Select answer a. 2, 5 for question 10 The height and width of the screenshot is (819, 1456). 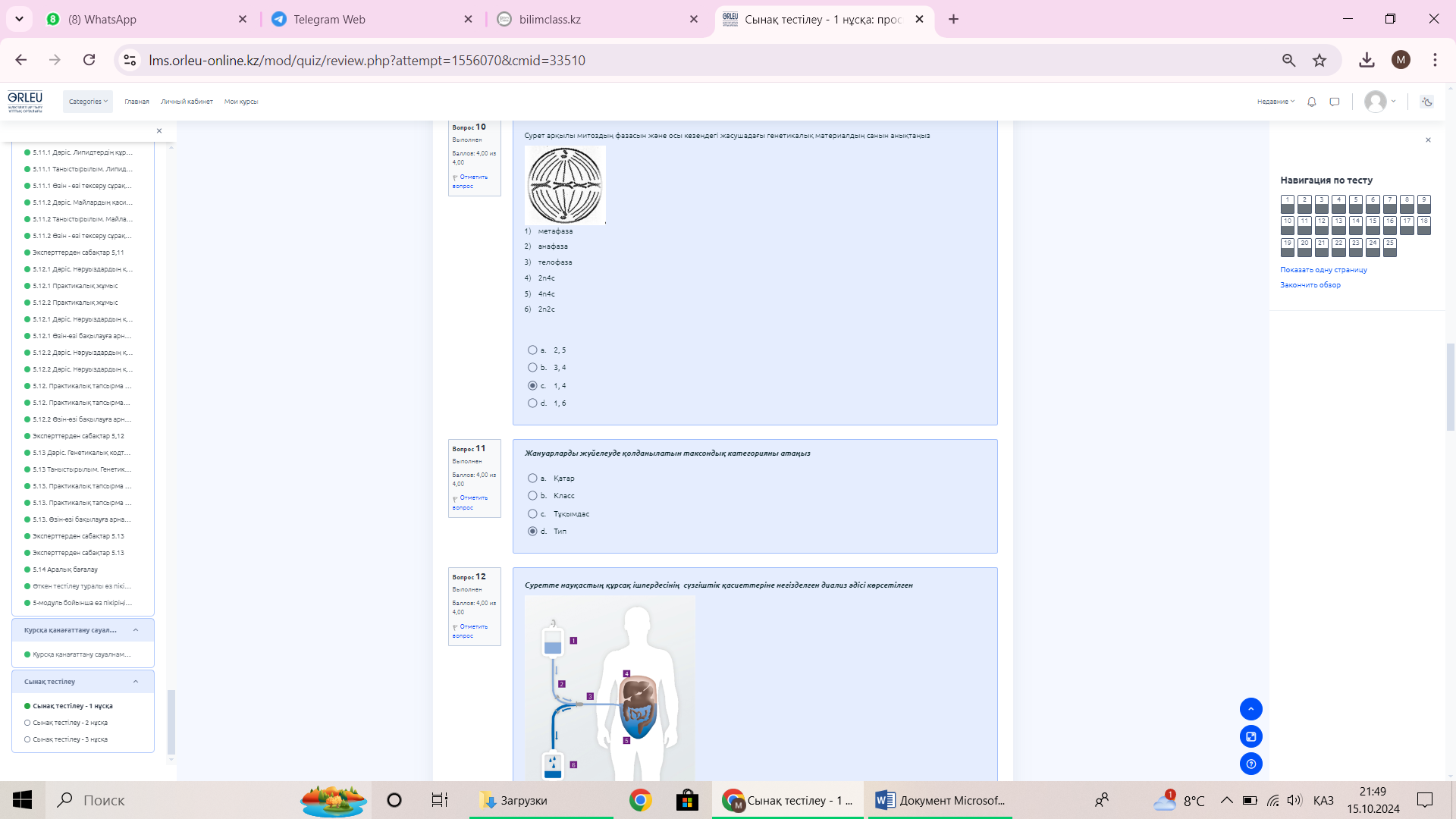[532, 350]
